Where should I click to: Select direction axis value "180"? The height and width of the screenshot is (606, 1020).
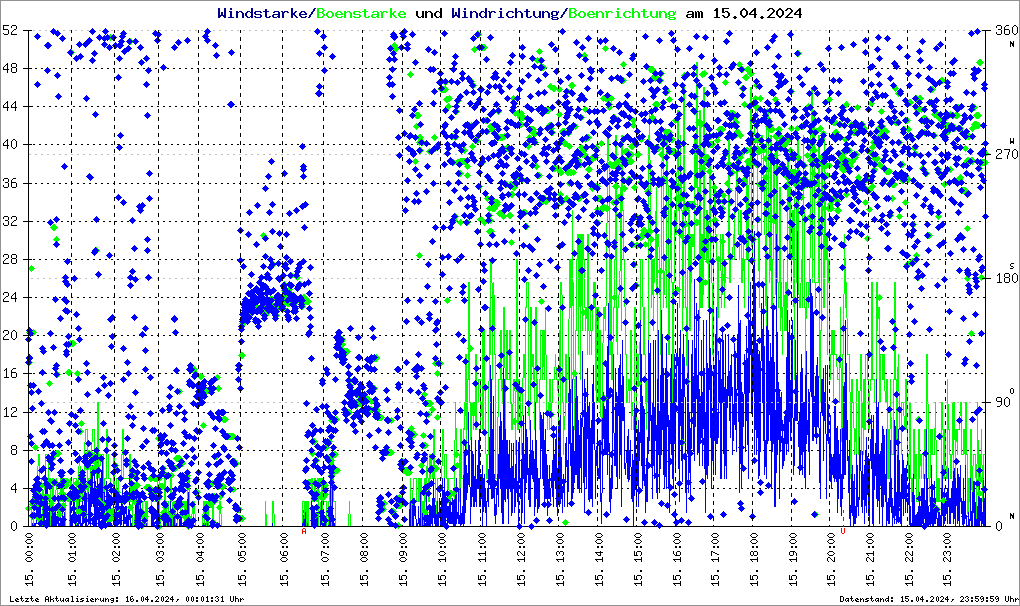1007,278
